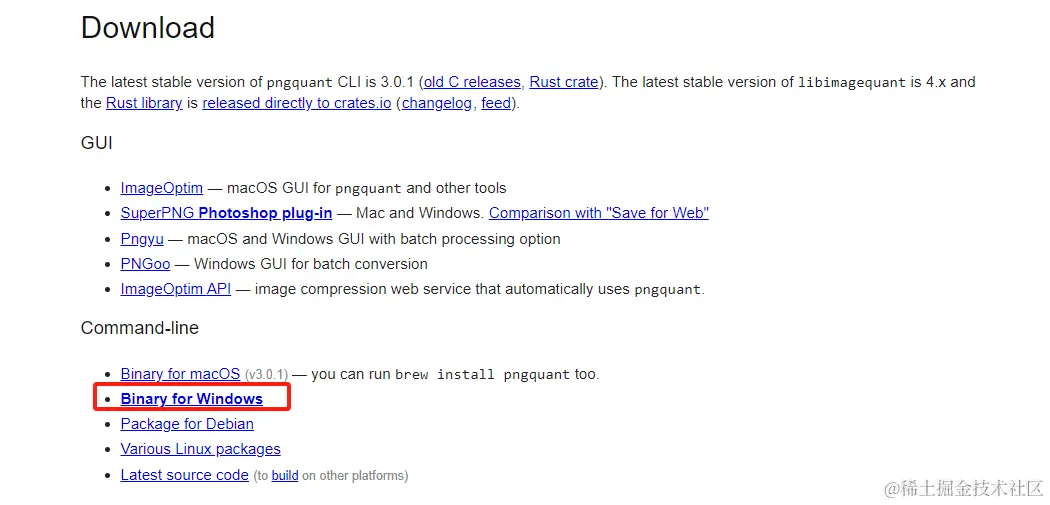
Task: Visit the ImageOptim API link
Action: coord(175,289)
